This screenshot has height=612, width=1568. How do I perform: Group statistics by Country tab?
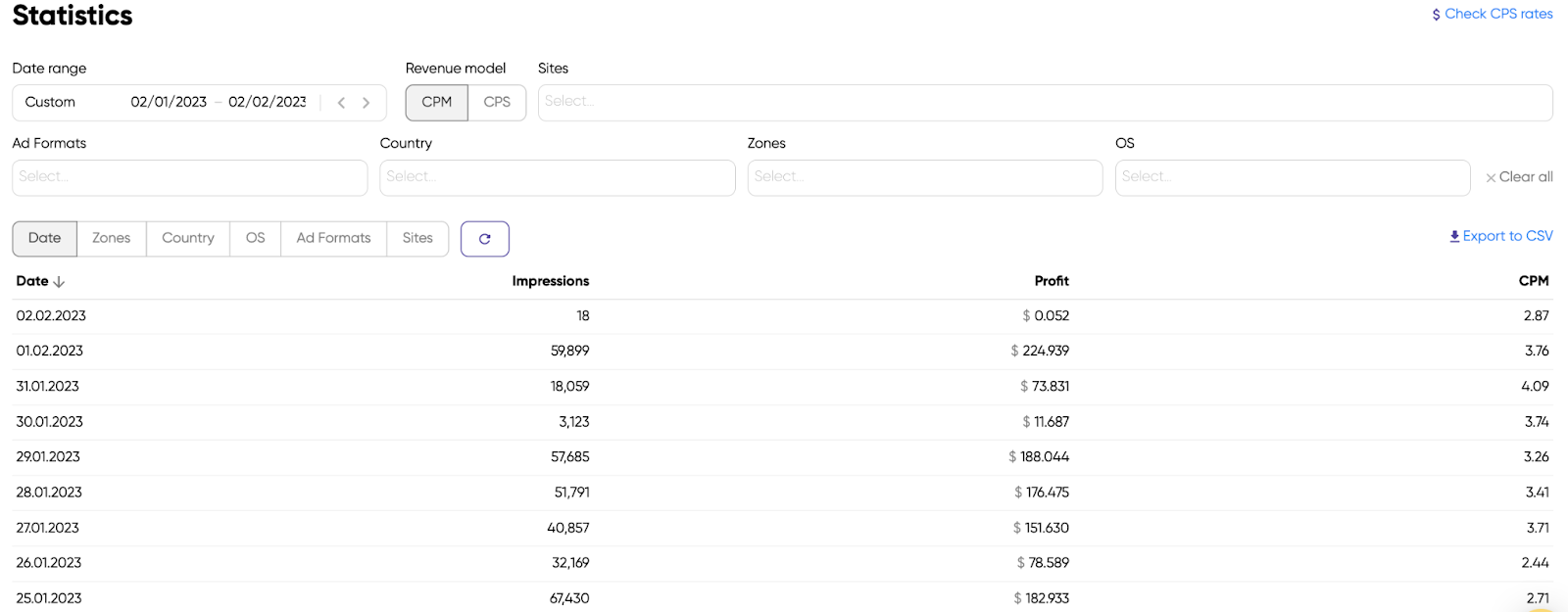tap(187, 238)
